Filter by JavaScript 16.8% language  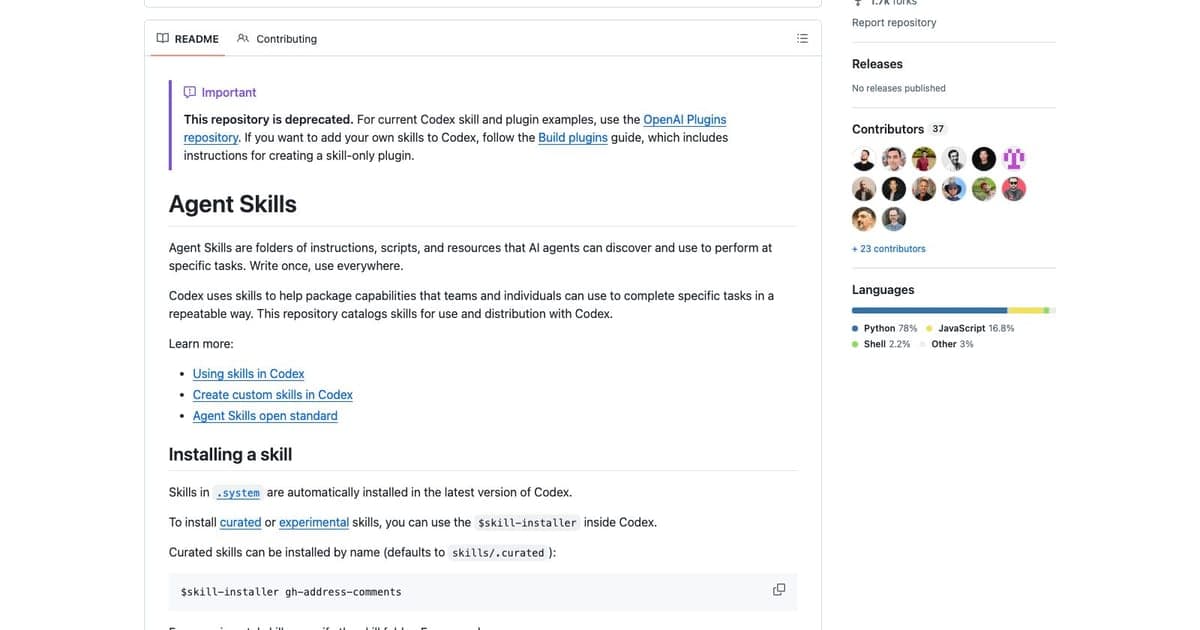click(x=970, y=328)
